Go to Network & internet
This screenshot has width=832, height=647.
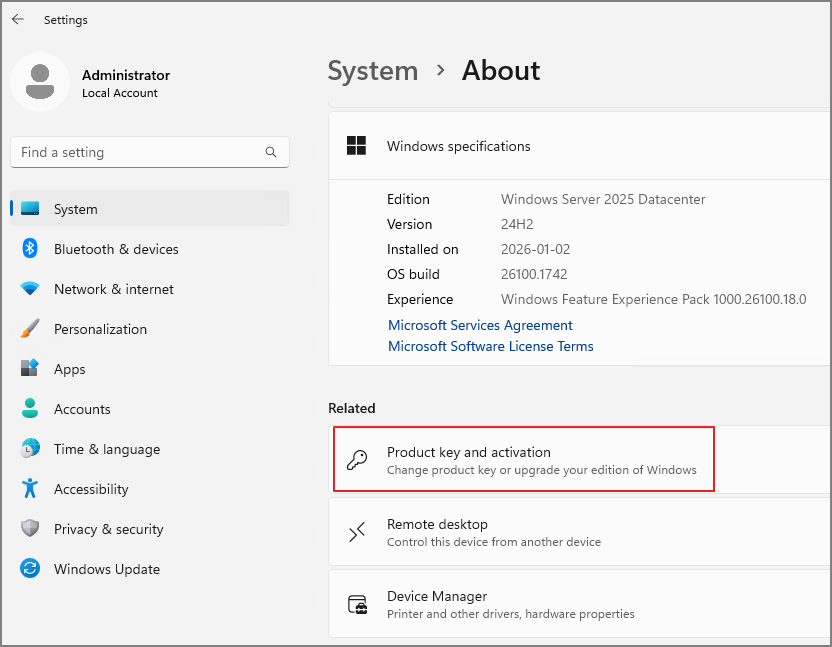[x=150, y=289]
